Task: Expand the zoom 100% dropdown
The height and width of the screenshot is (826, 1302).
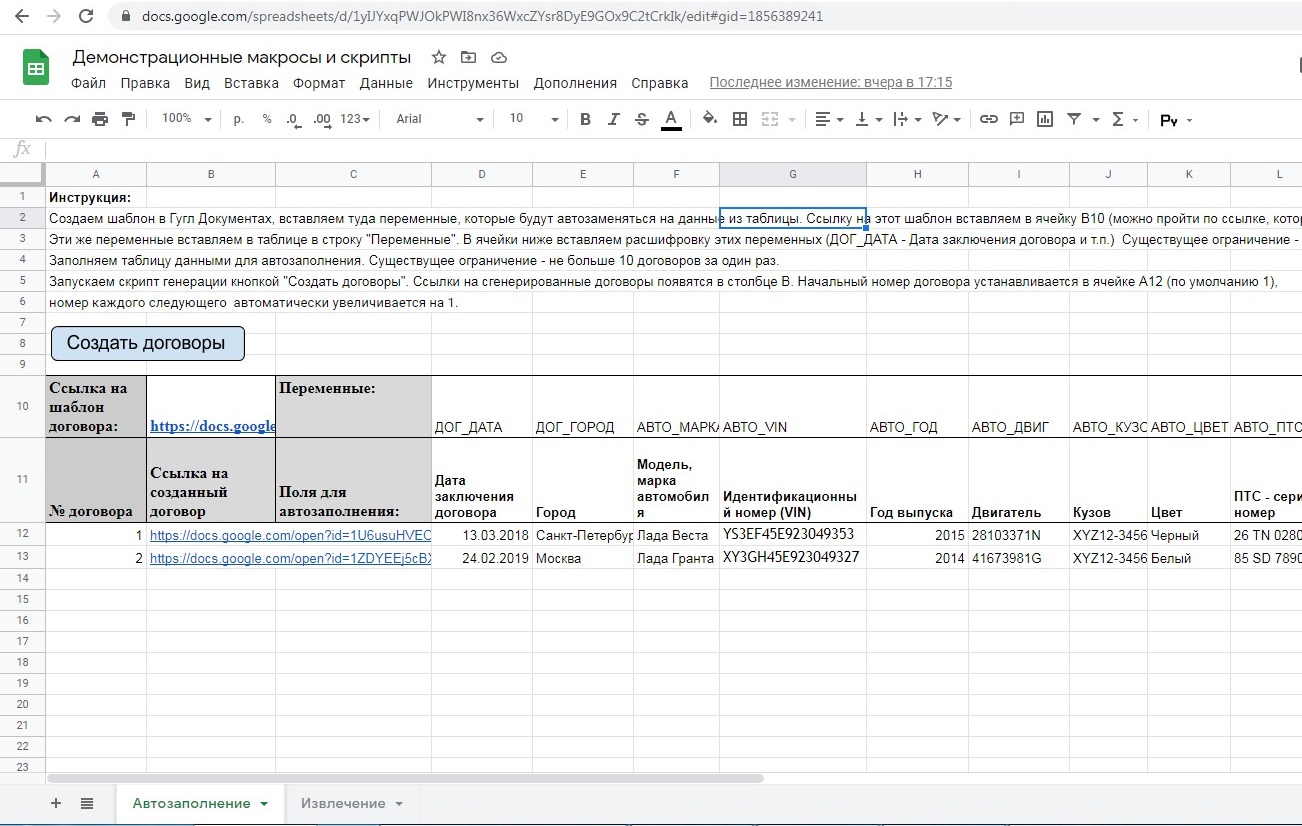Action: [187, 119]
